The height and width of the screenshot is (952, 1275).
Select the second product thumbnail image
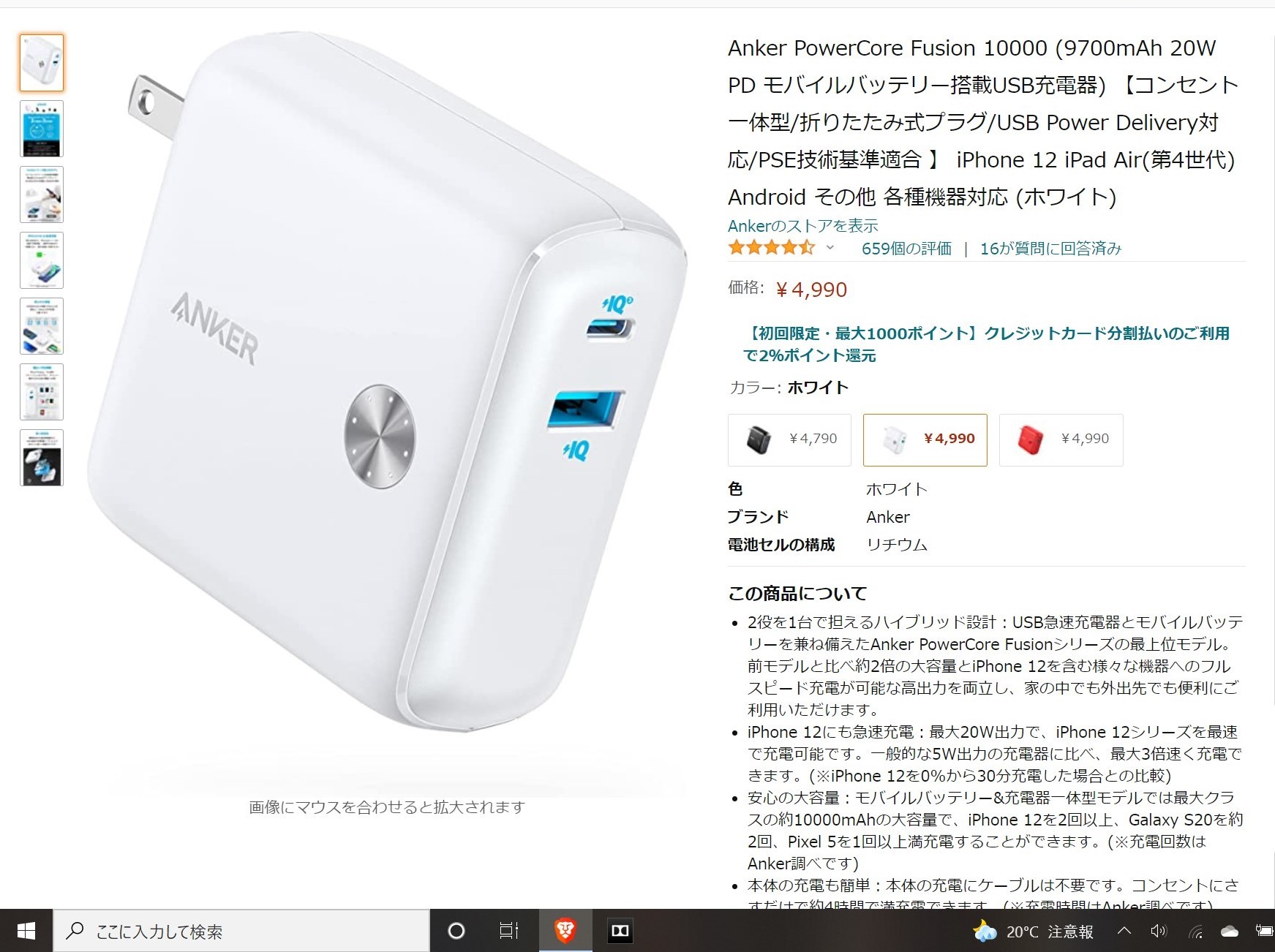pos(42,129)
